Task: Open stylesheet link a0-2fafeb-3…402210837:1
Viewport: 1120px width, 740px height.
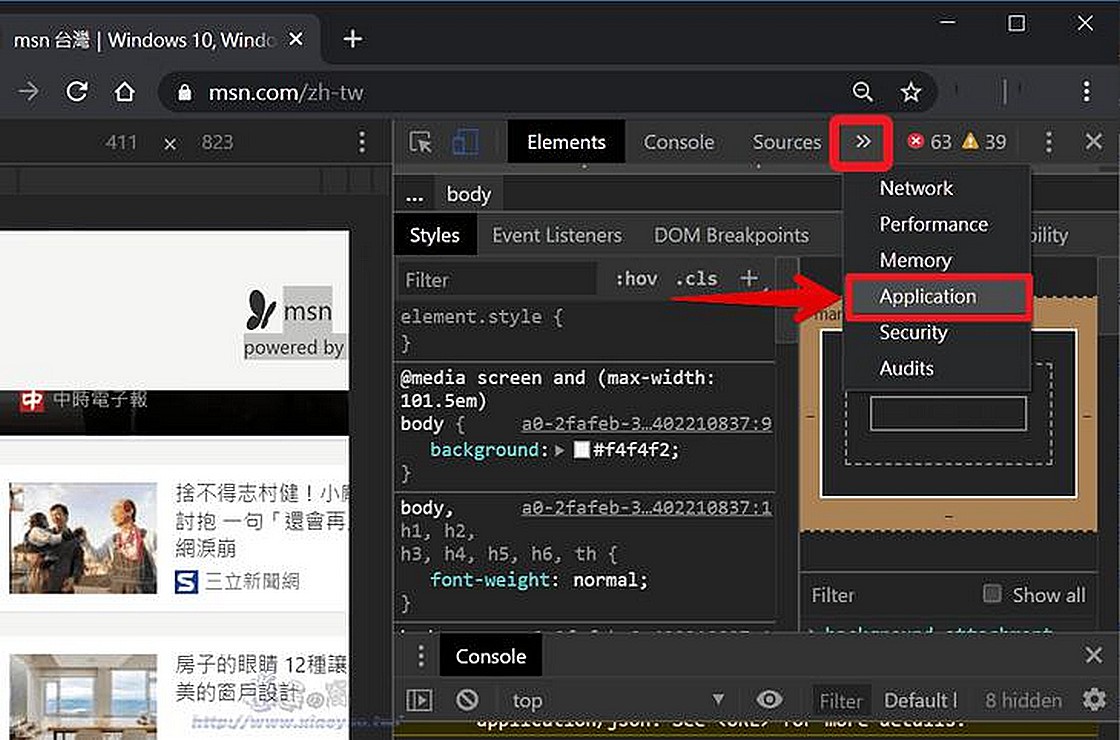Action: click(x=646, y=507)
